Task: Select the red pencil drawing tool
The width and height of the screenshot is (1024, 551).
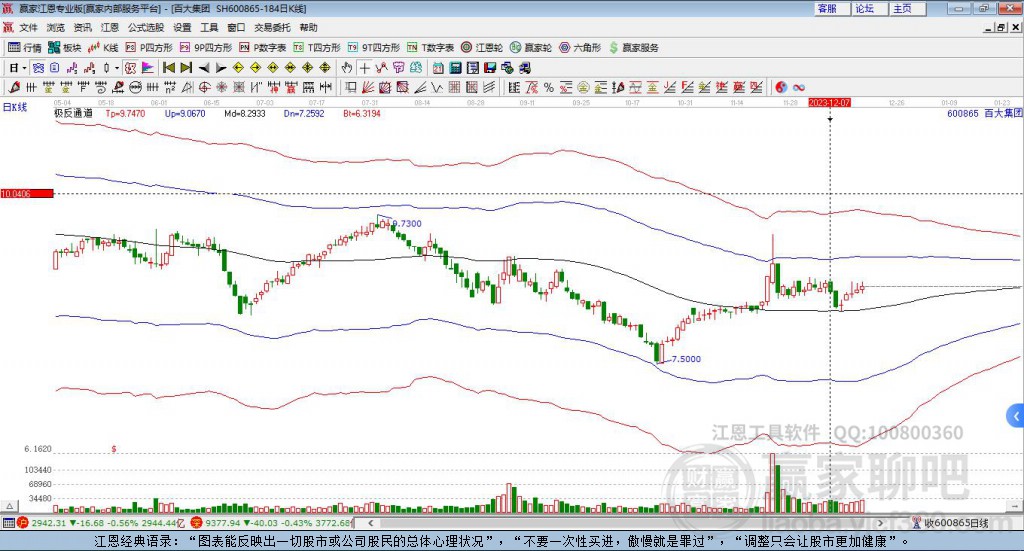Action: point(14,87)
